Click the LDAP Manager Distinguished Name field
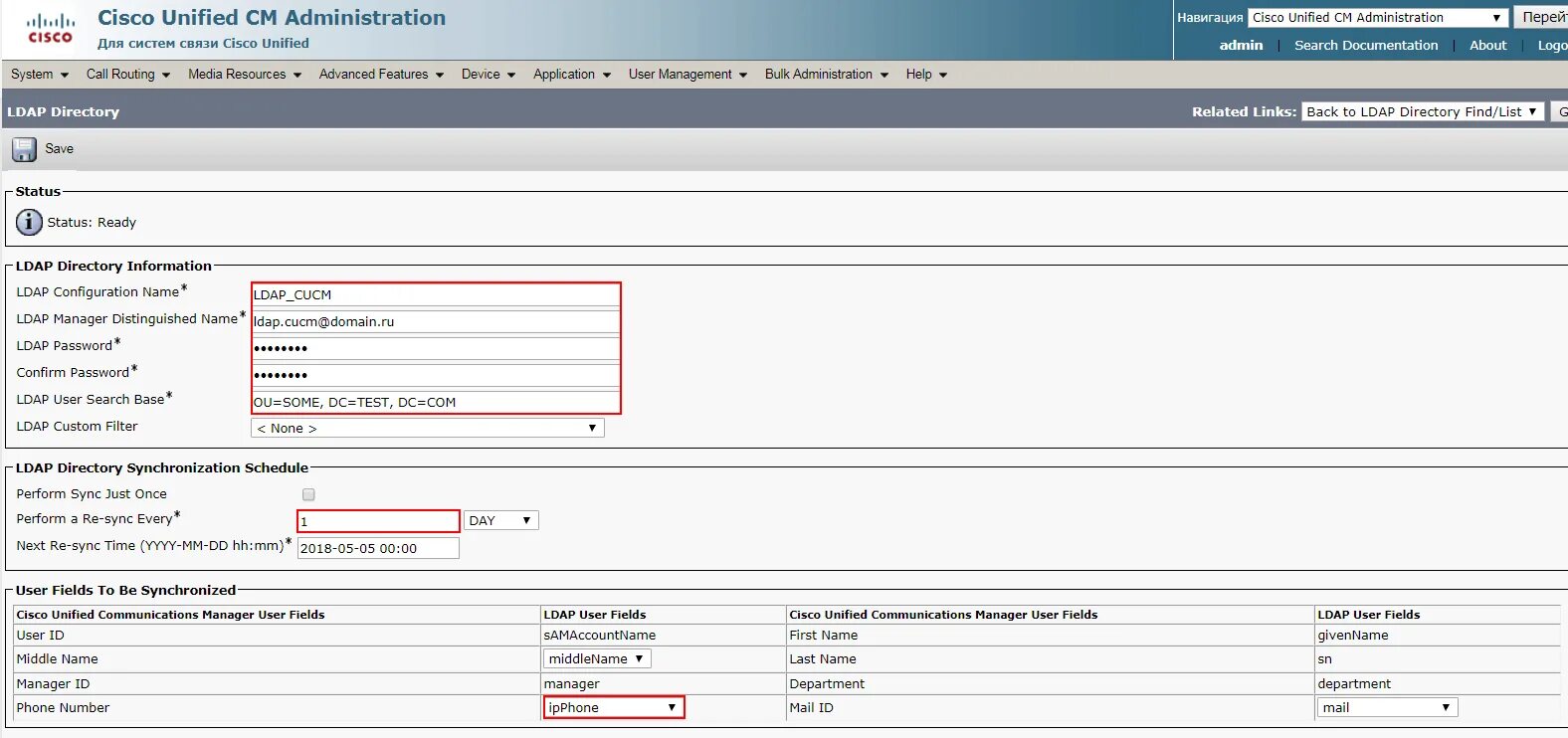Viewport: 1568px width, 738px height. (x=436, y=321)
